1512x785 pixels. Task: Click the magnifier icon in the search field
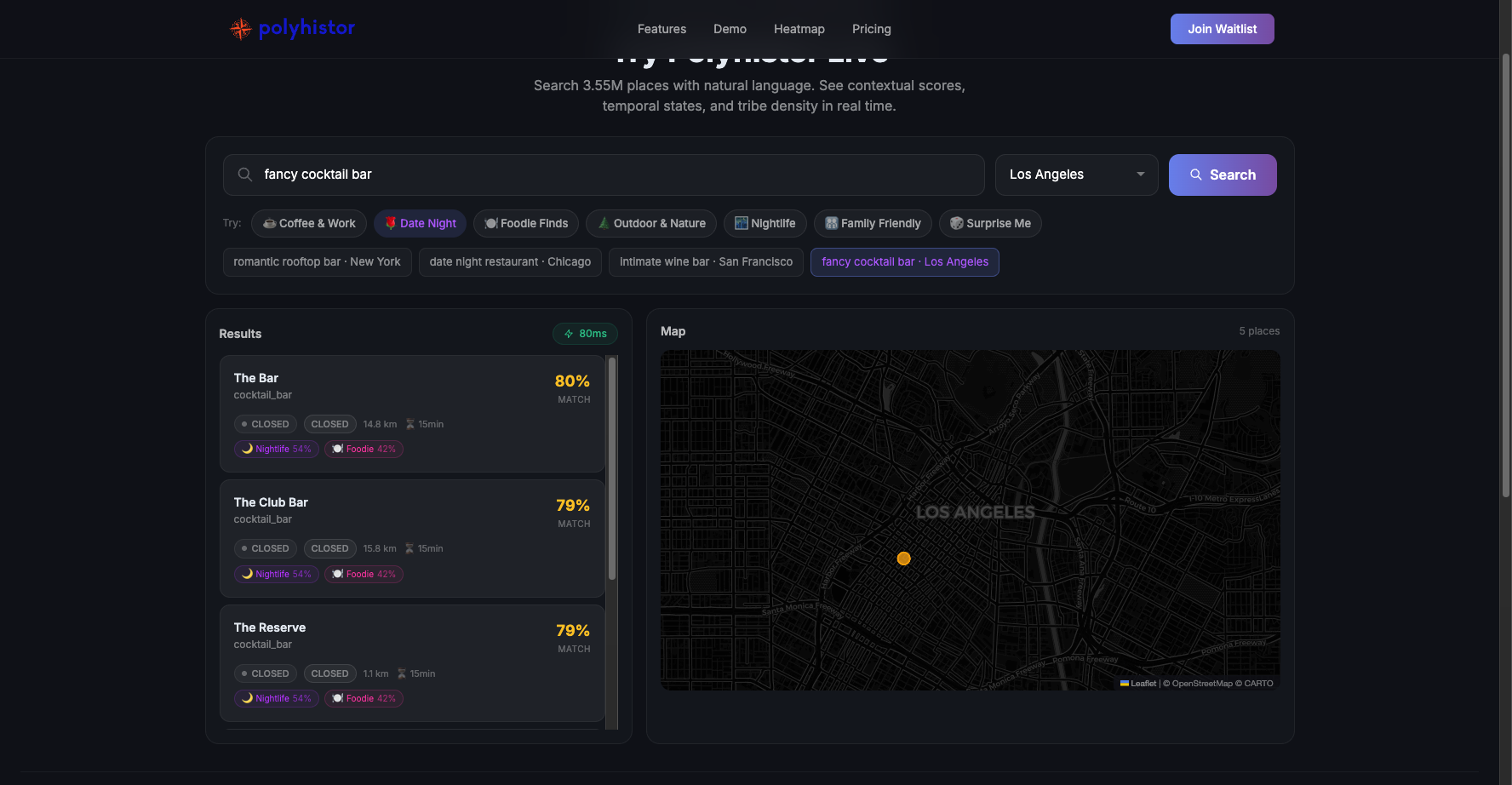coord(245,175)
